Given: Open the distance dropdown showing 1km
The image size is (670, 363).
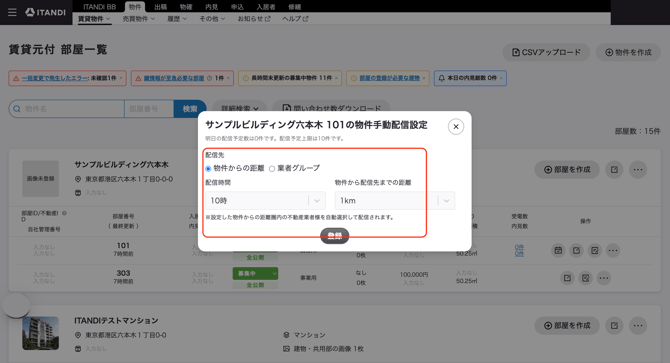Looking at the screenshot, I should 395,201.
